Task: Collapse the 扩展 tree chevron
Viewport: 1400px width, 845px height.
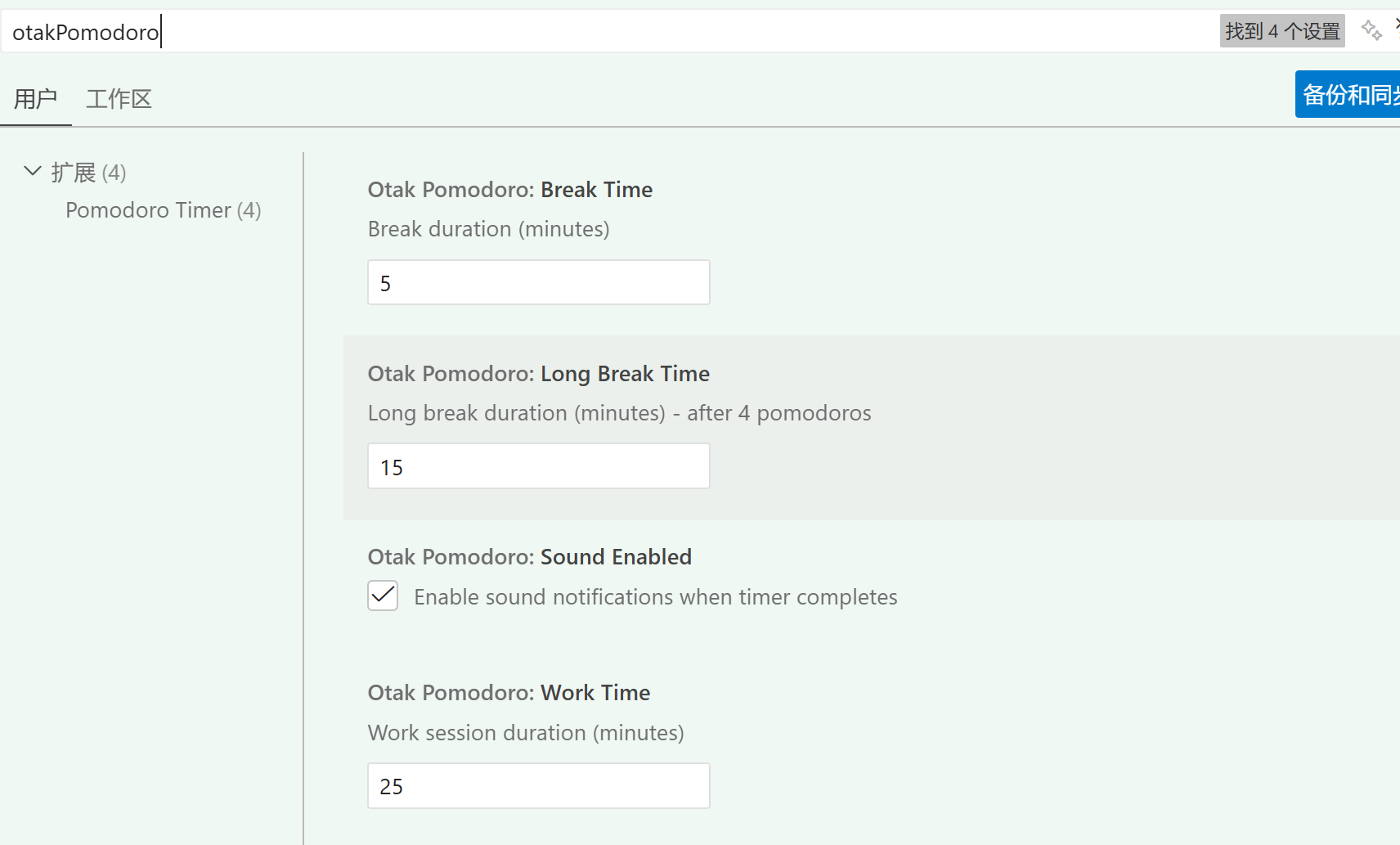Action: [x=33, y=171]
